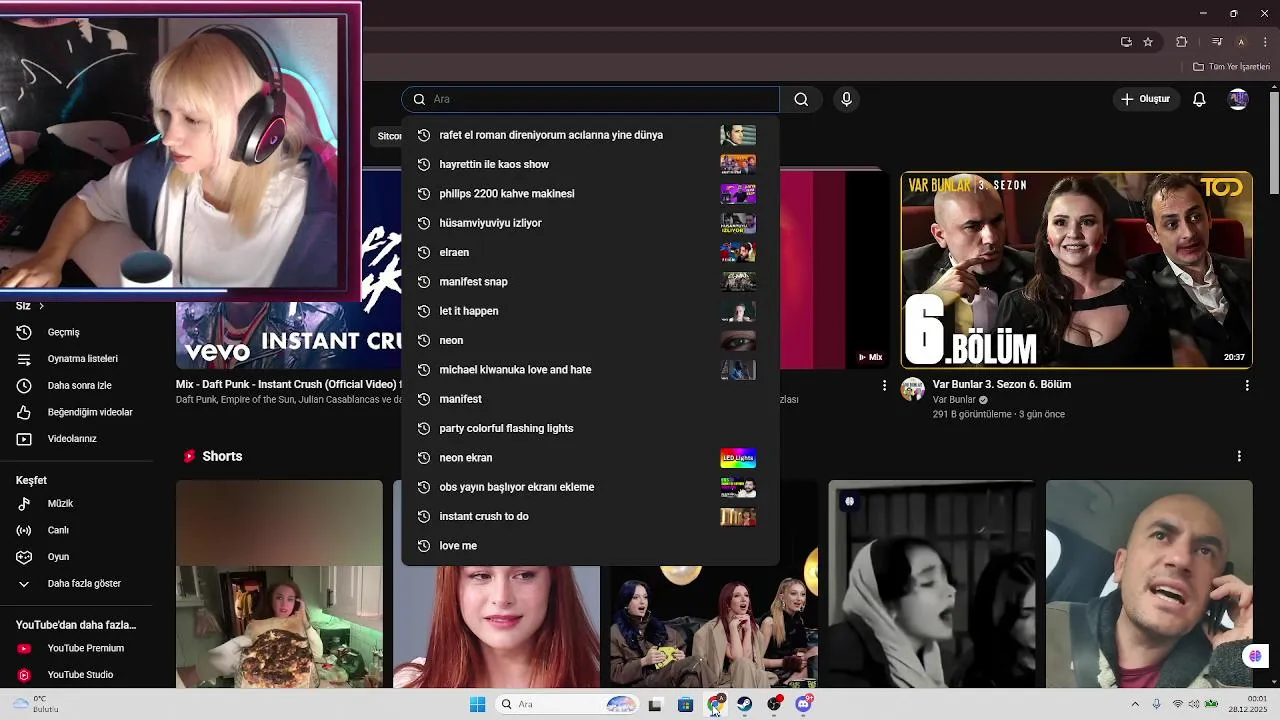Open the Chrome extensions puzzle icon
The height and width of the screenshot is (720, 1280).
(x=1182, y=42)
